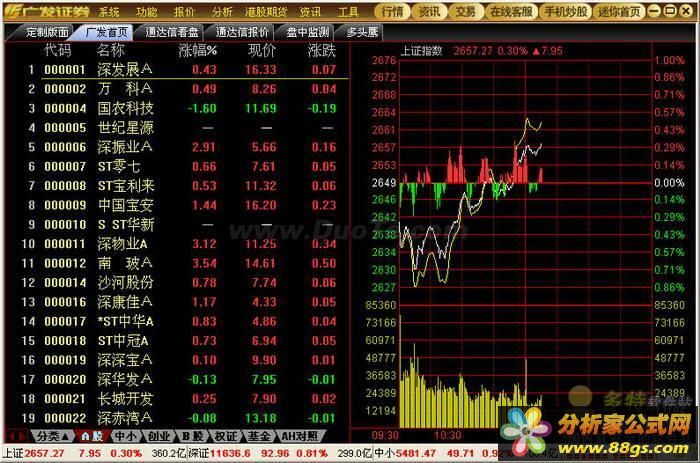Click the gold 交易 button

point(465,11)
